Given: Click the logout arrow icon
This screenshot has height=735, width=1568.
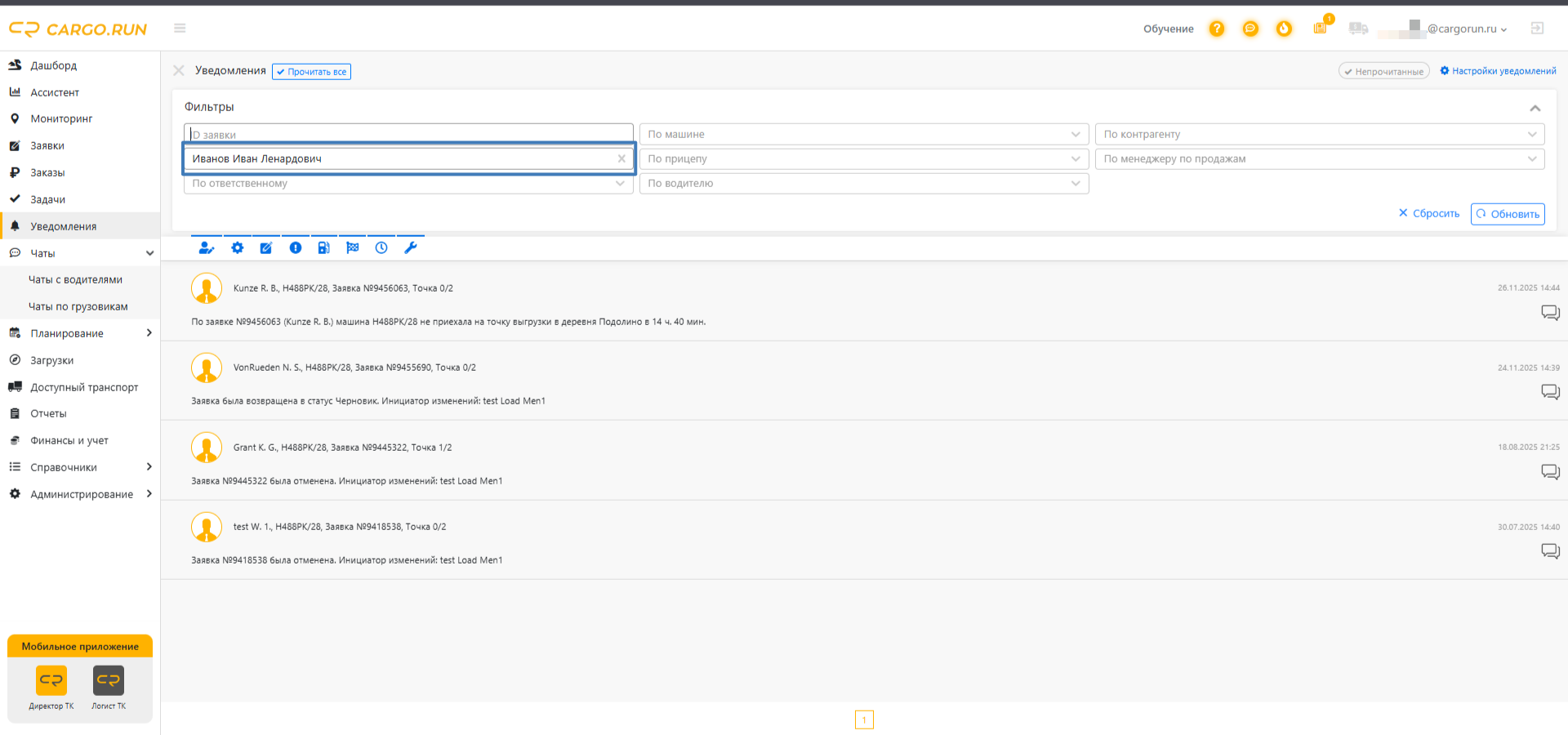Looking at the screenshot, I should (x=1537, y=29).
